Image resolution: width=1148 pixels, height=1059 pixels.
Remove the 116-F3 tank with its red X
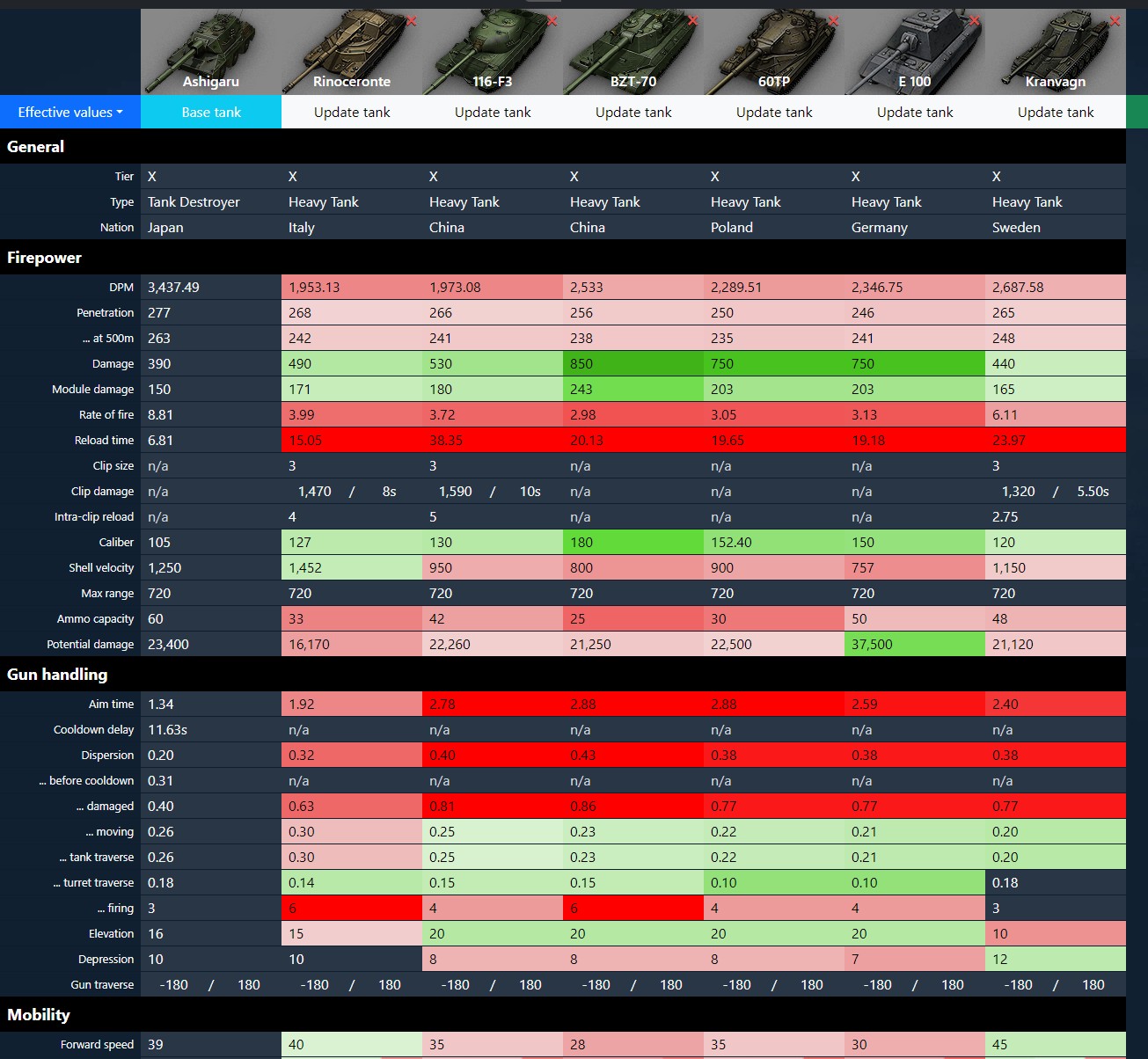[x=552, y=21]
